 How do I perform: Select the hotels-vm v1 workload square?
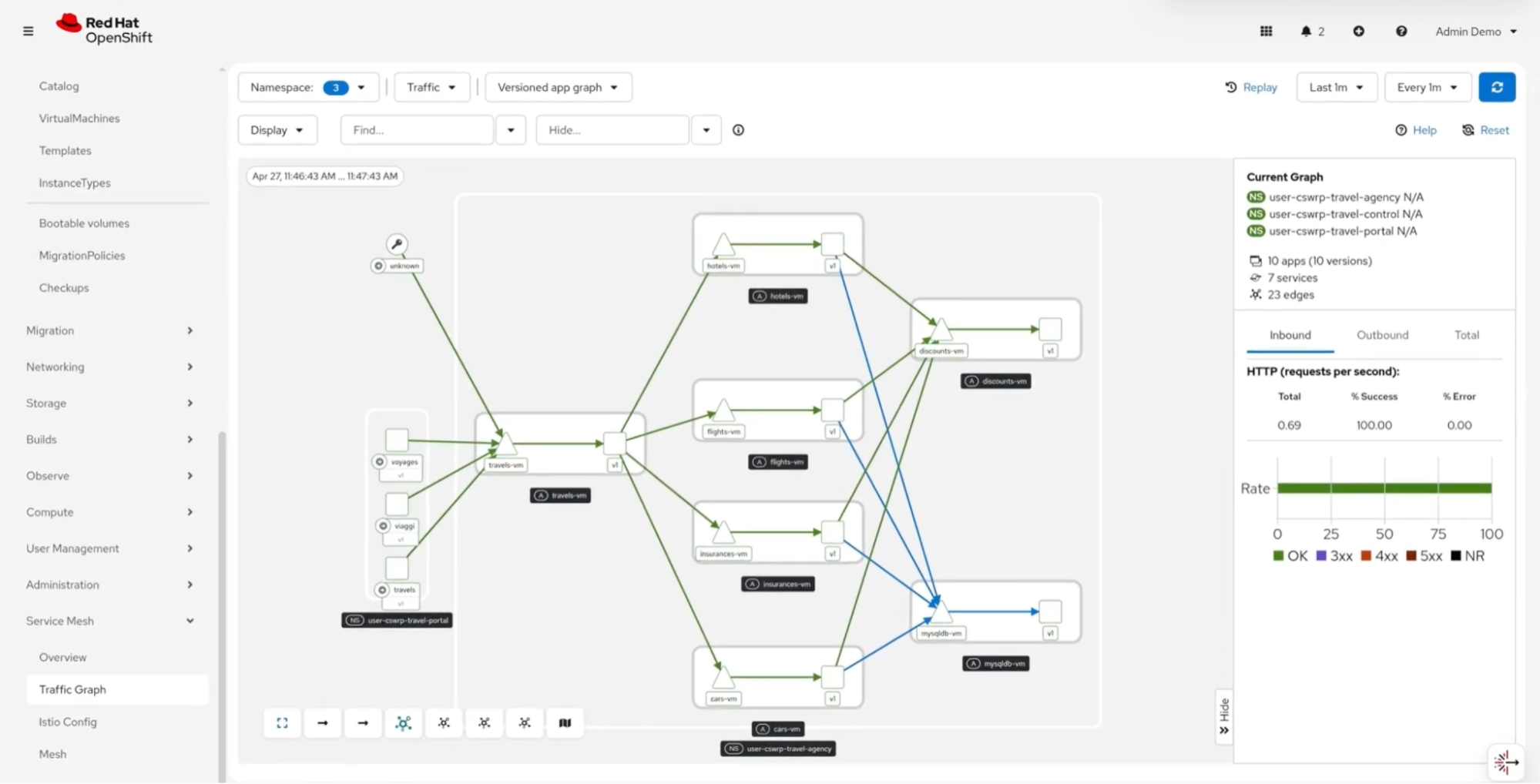pos(832,244)
